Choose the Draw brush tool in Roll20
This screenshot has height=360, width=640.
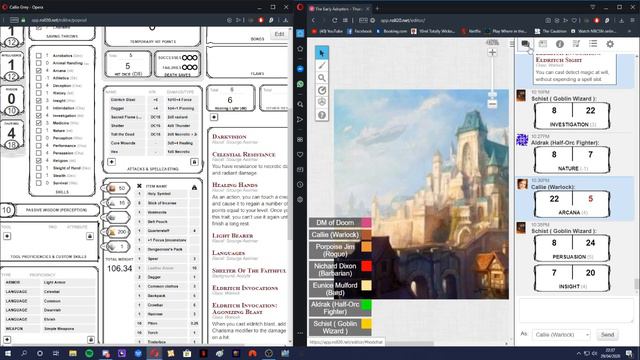[322, 65]
